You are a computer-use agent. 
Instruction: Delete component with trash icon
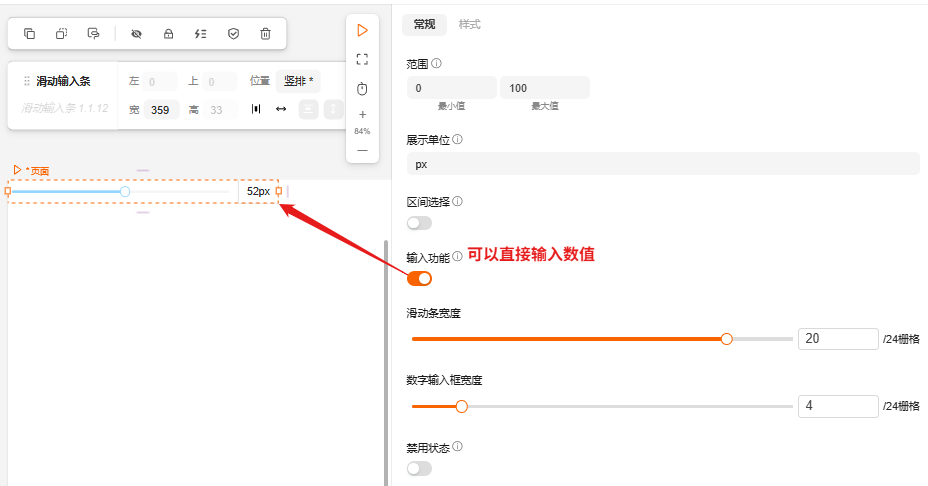265,34
